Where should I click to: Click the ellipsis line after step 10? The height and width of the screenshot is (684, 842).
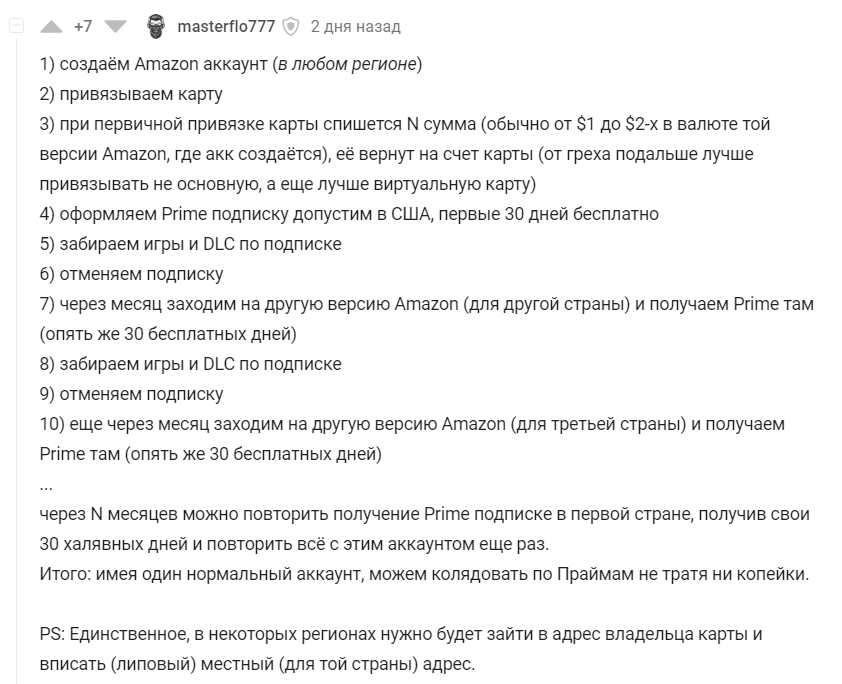tap(46, 485)
